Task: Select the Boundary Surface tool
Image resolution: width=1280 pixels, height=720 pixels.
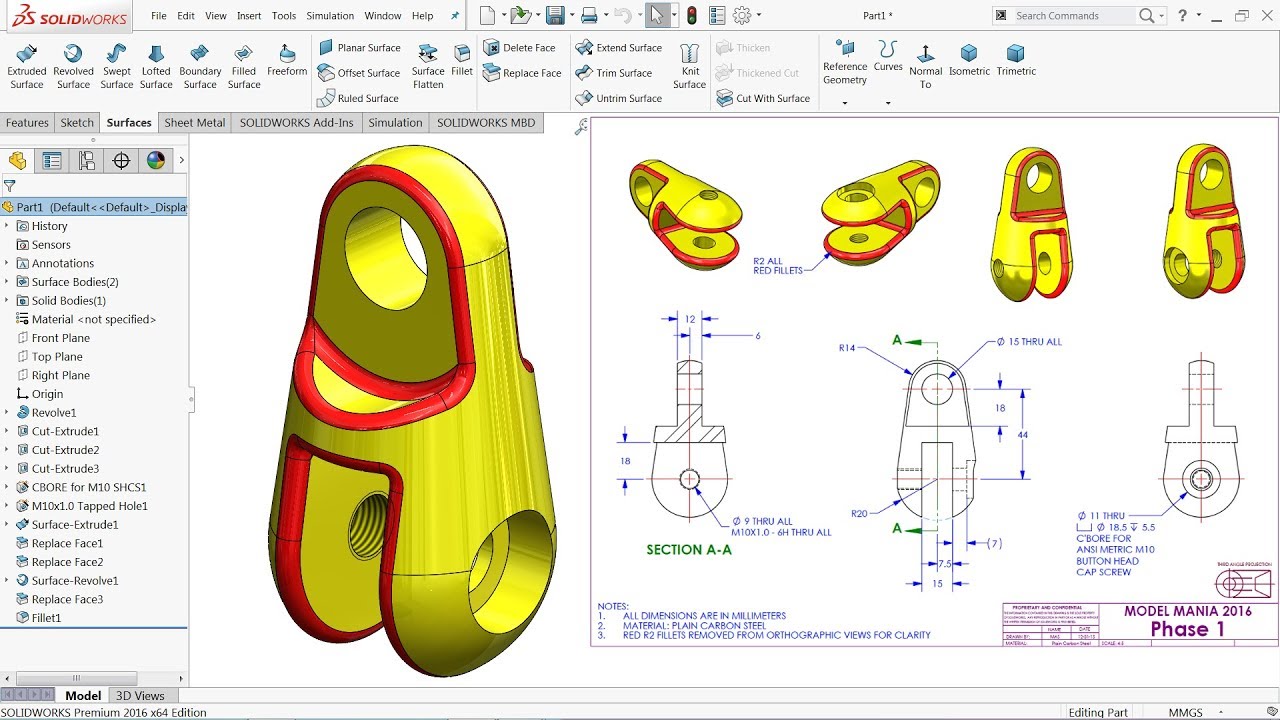Action: tap(200, 66)
